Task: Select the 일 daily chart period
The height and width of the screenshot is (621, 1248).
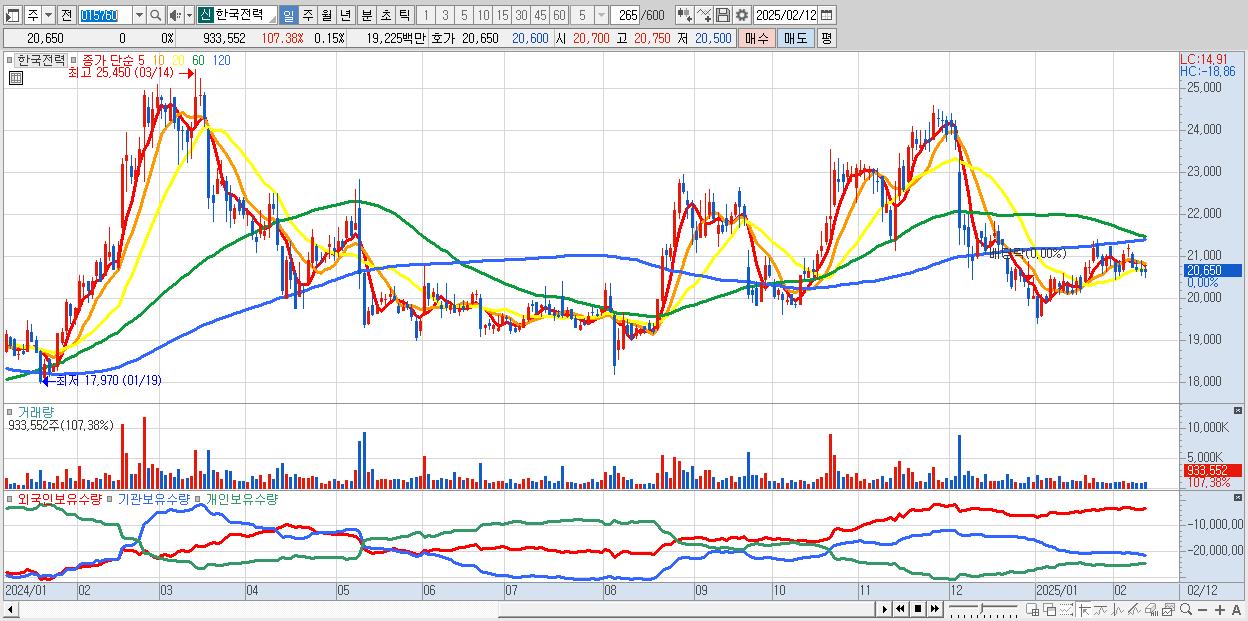Action: 288,15
